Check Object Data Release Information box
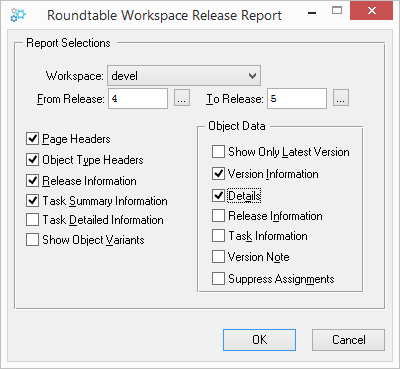The image size is (400, 369). (218, 216)
